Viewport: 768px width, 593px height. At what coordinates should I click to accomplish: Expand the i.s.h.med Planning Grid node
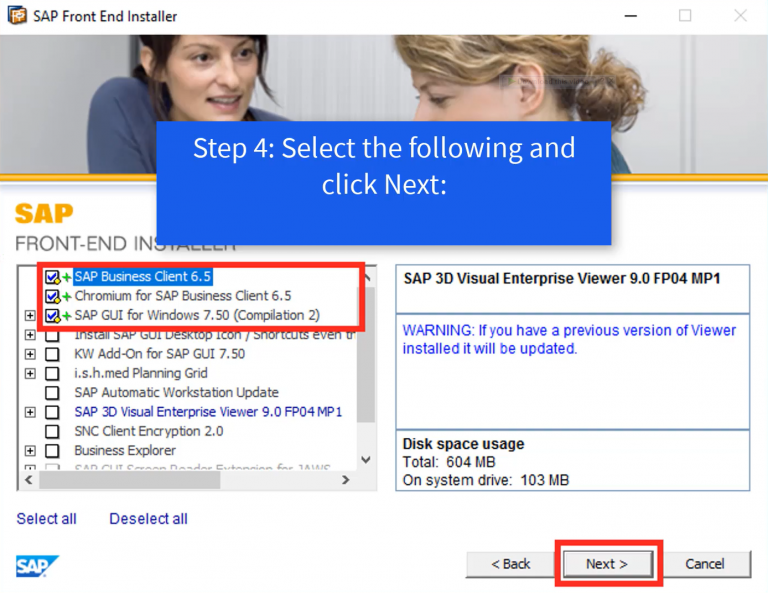pyautogui.click(x=30, y=374)
